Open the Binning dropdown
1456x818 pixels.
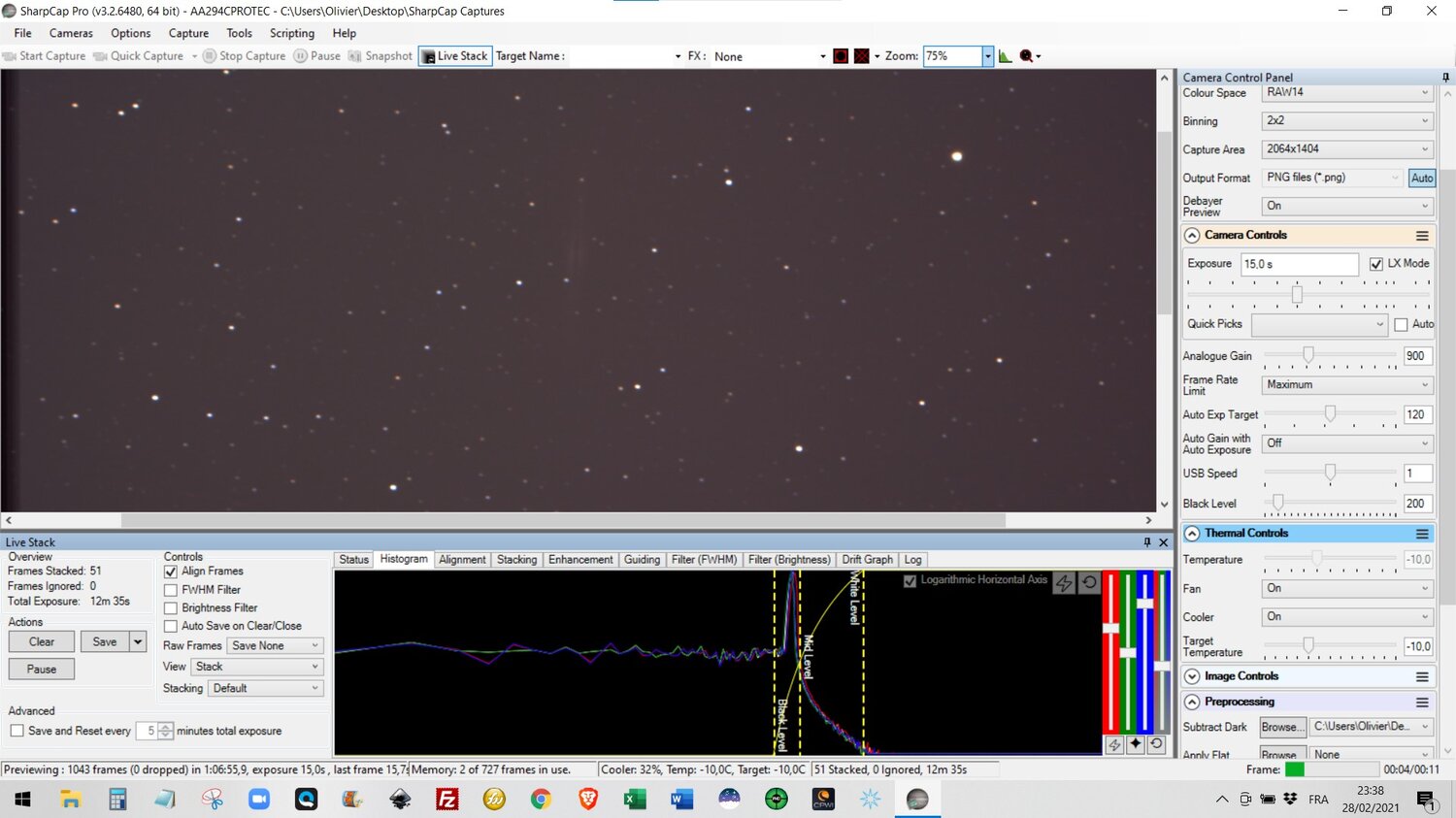[x=1346, y=121]
